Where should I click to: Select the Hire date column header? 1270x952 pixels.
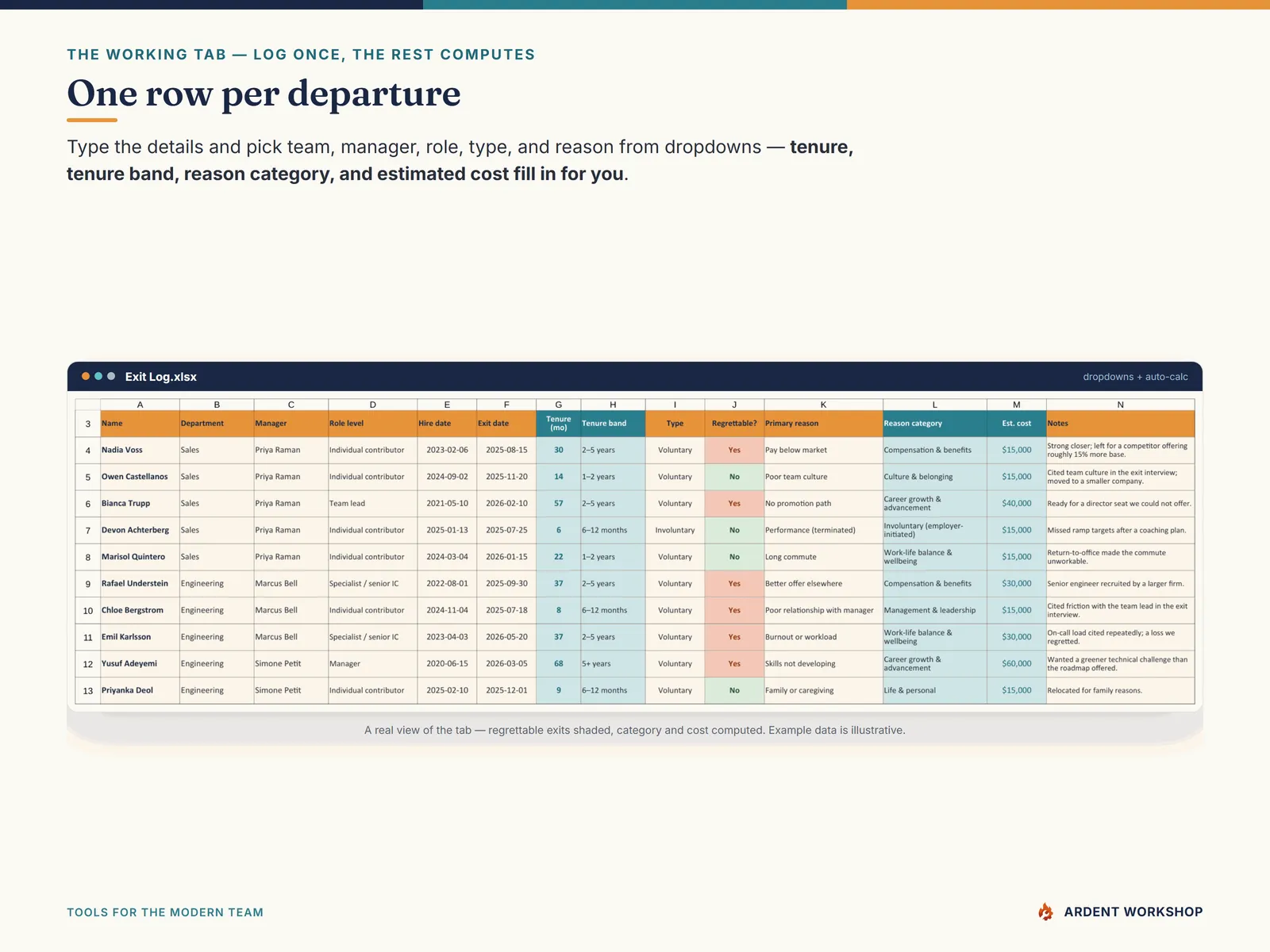[447, 424]
